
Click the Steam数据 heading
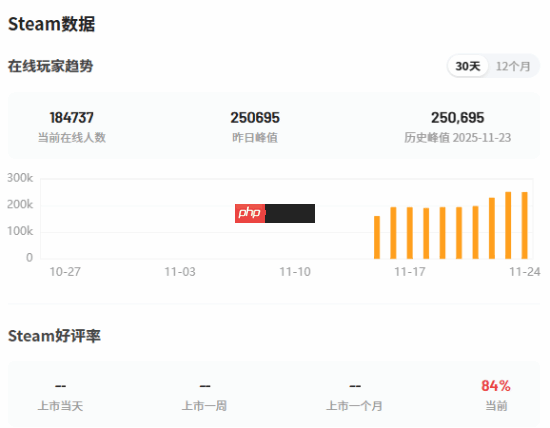pyautogui.click(x=52, y=24)
